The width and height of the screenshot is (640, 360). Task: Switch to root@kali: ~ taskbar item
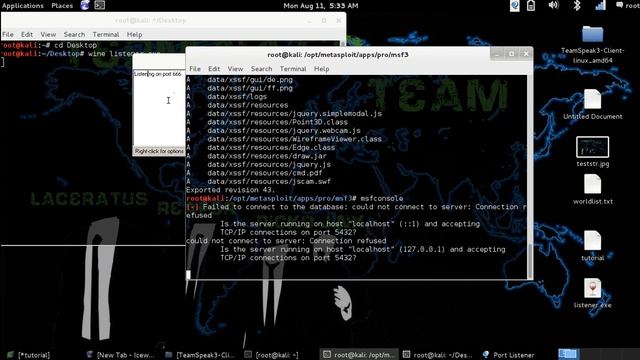[x=271, y=355]
